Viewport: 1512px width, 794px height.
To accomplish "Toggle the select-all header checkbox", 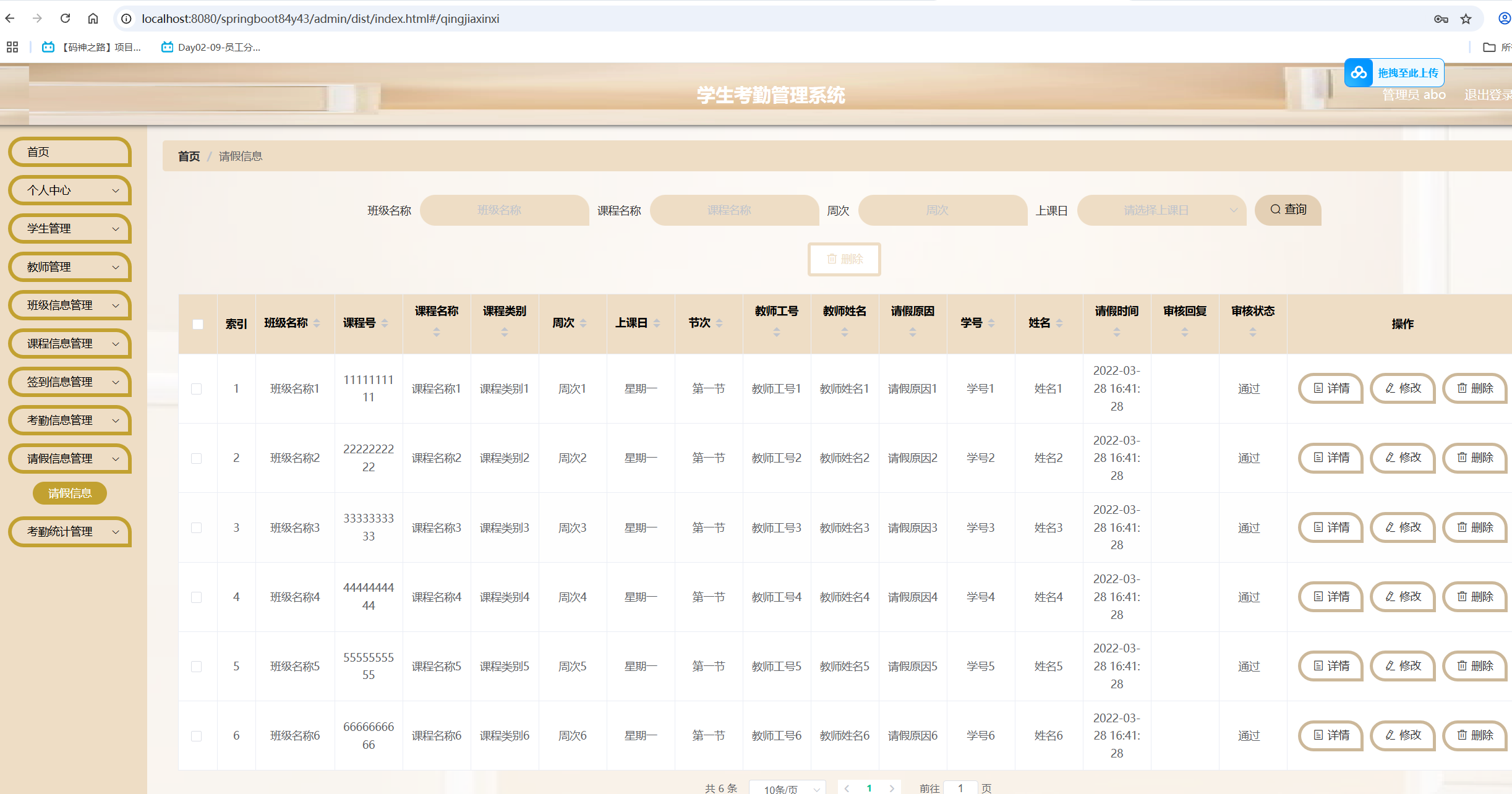I will [198, 324].
